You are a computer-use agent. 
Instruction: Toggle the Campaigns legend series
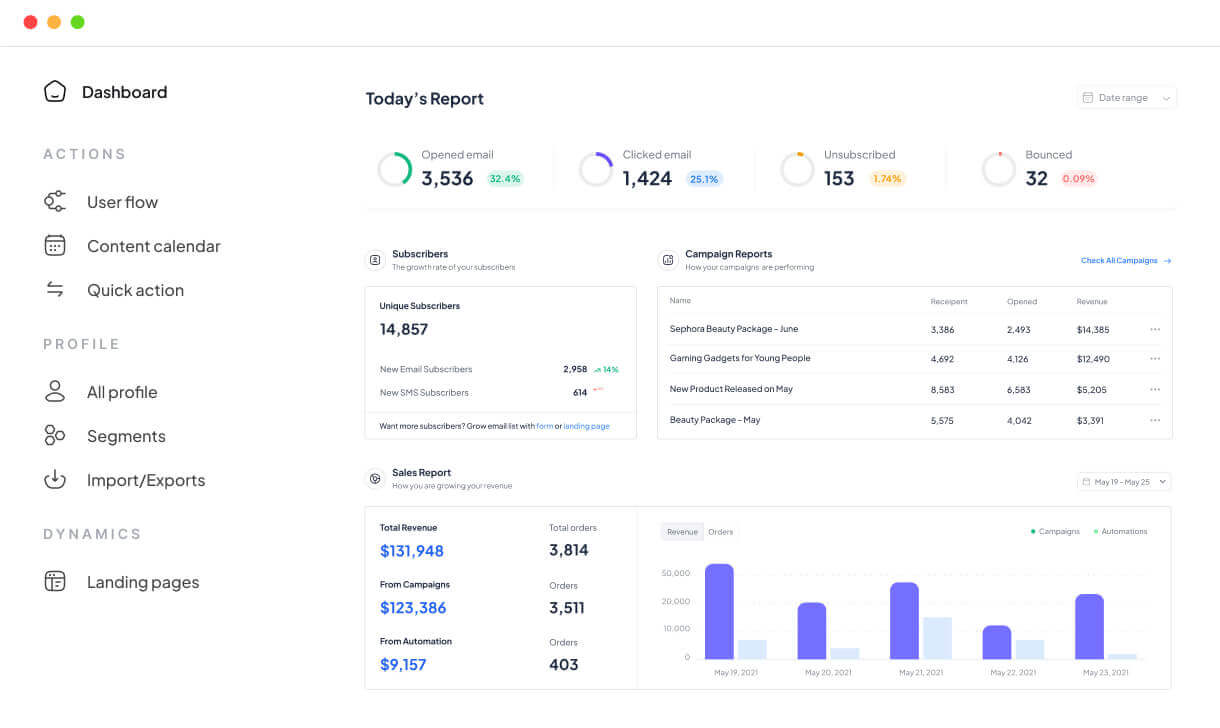click(x=1056, y=532)
